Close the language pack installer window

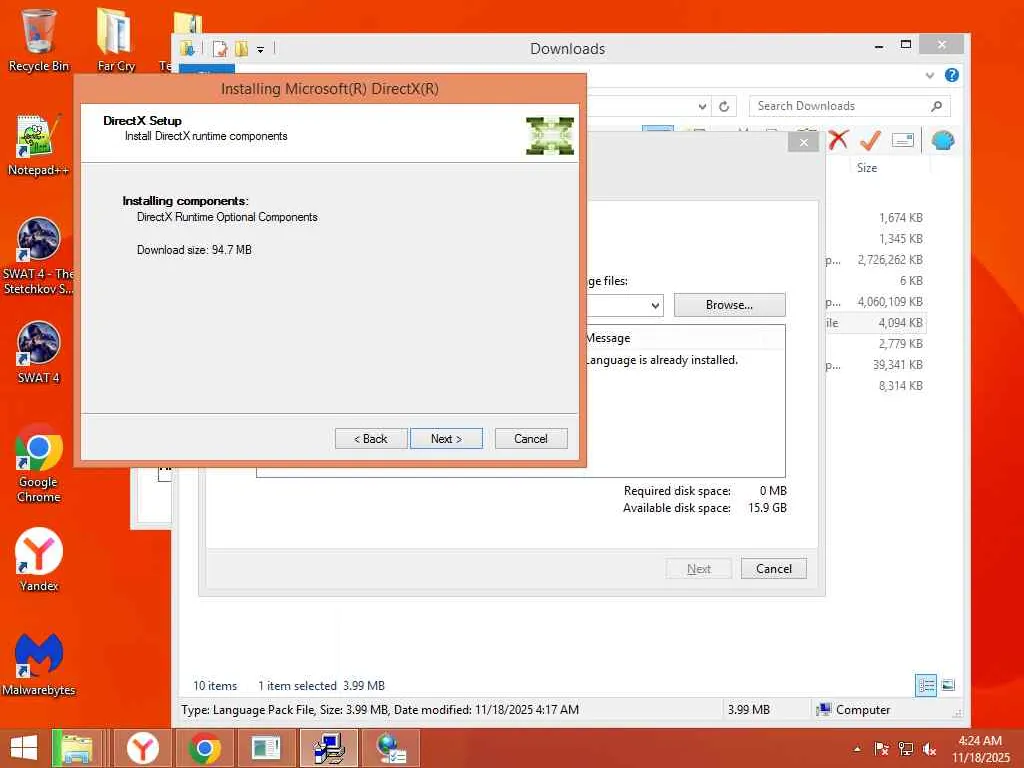(803, 142)
